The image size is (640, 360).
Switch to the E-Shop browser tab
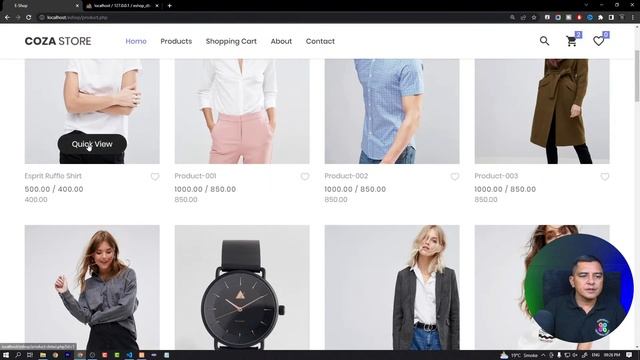tap(41, 6)
